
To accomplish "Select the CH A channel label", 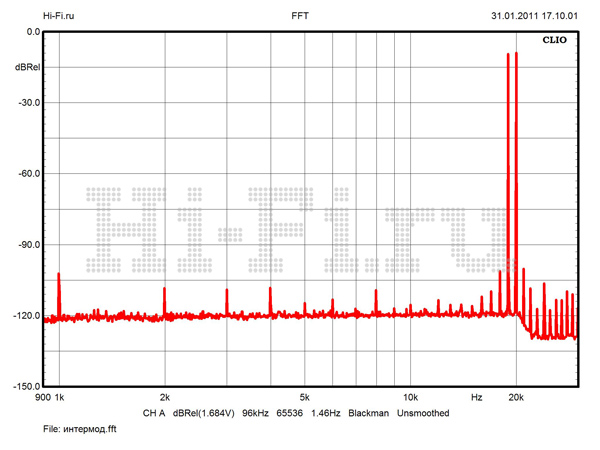I will pyautogui.click(x=153, y=412).
